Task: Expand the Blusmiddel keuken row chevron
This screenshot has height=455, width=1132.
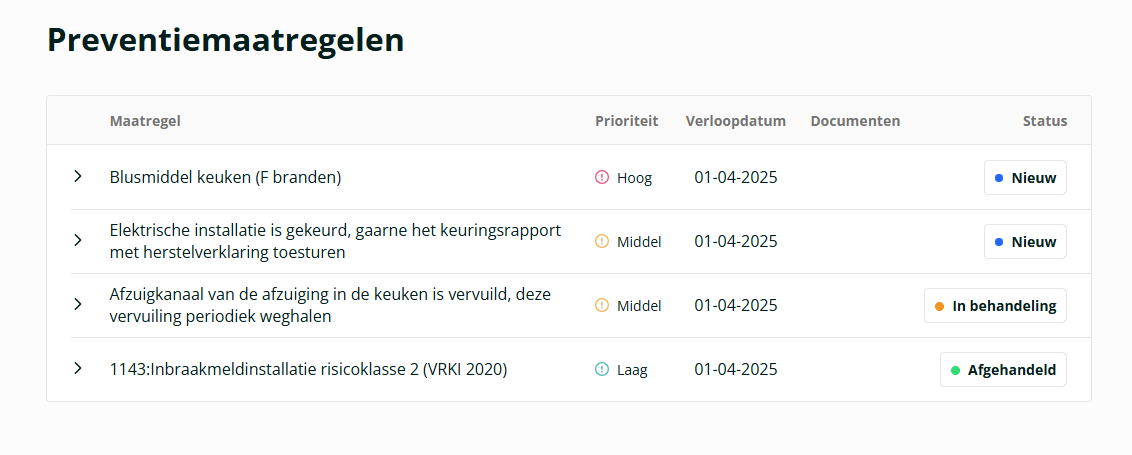Action: [78, 176]
